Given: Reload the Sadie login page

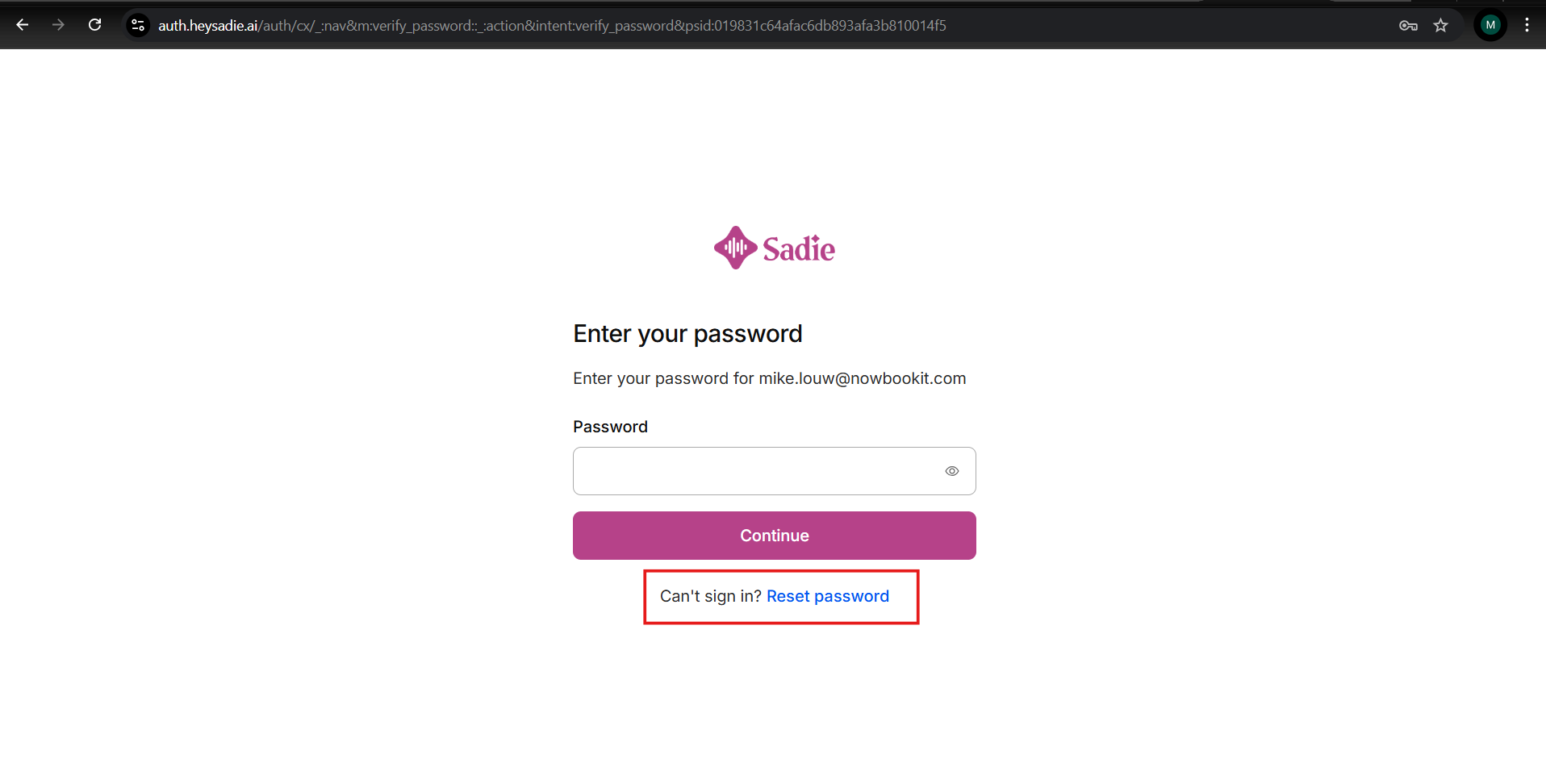Looking at the screenshot, I should pos(94,25).
